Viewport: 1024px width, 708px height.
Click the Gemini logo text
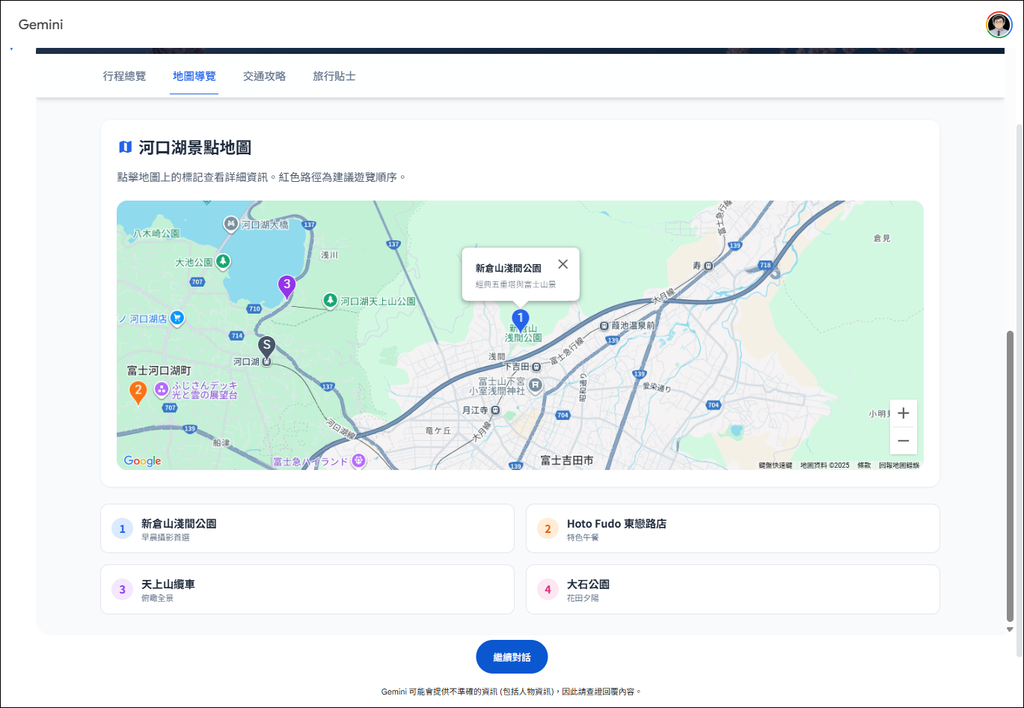40,25
